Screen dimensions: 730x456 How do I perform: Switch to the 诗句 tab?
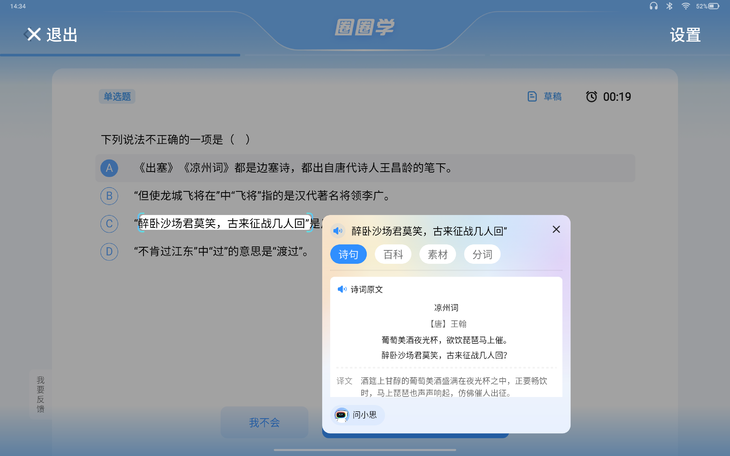click(x=349, y=255)
